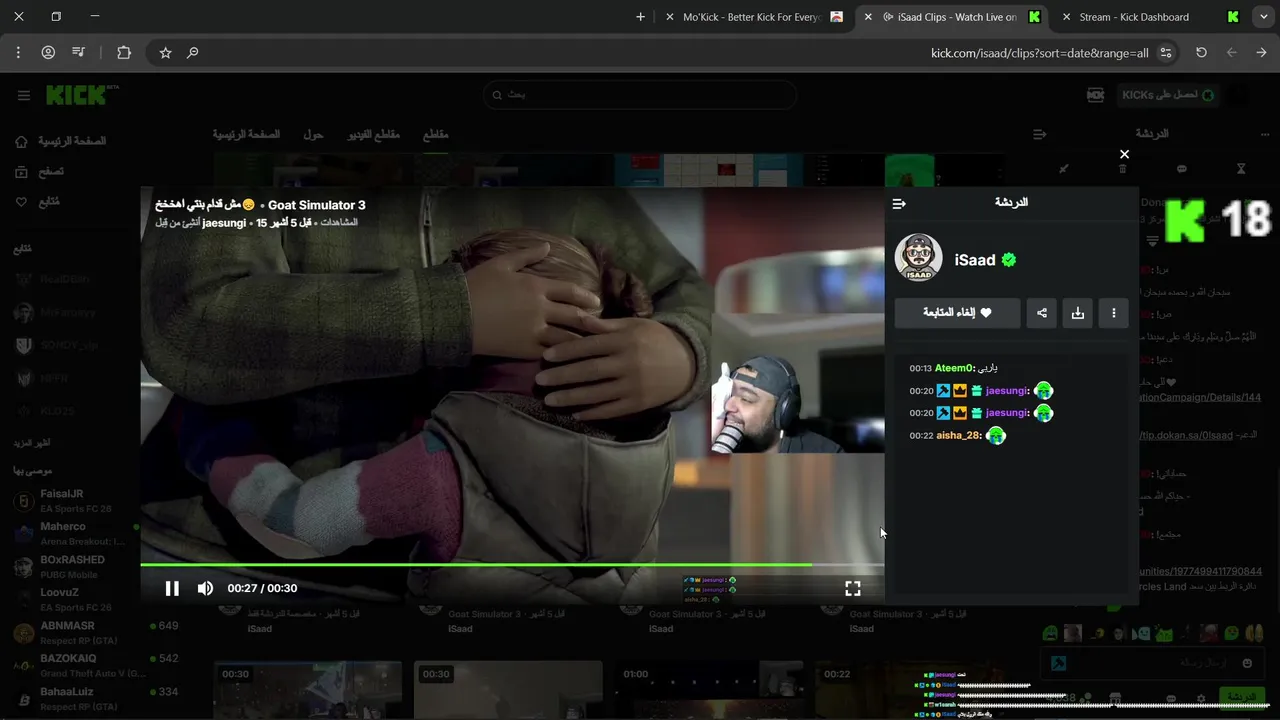Open emoji picker in chat input
The height and width of the screenshot is (720, 1280).
(x=1248, y=663)
